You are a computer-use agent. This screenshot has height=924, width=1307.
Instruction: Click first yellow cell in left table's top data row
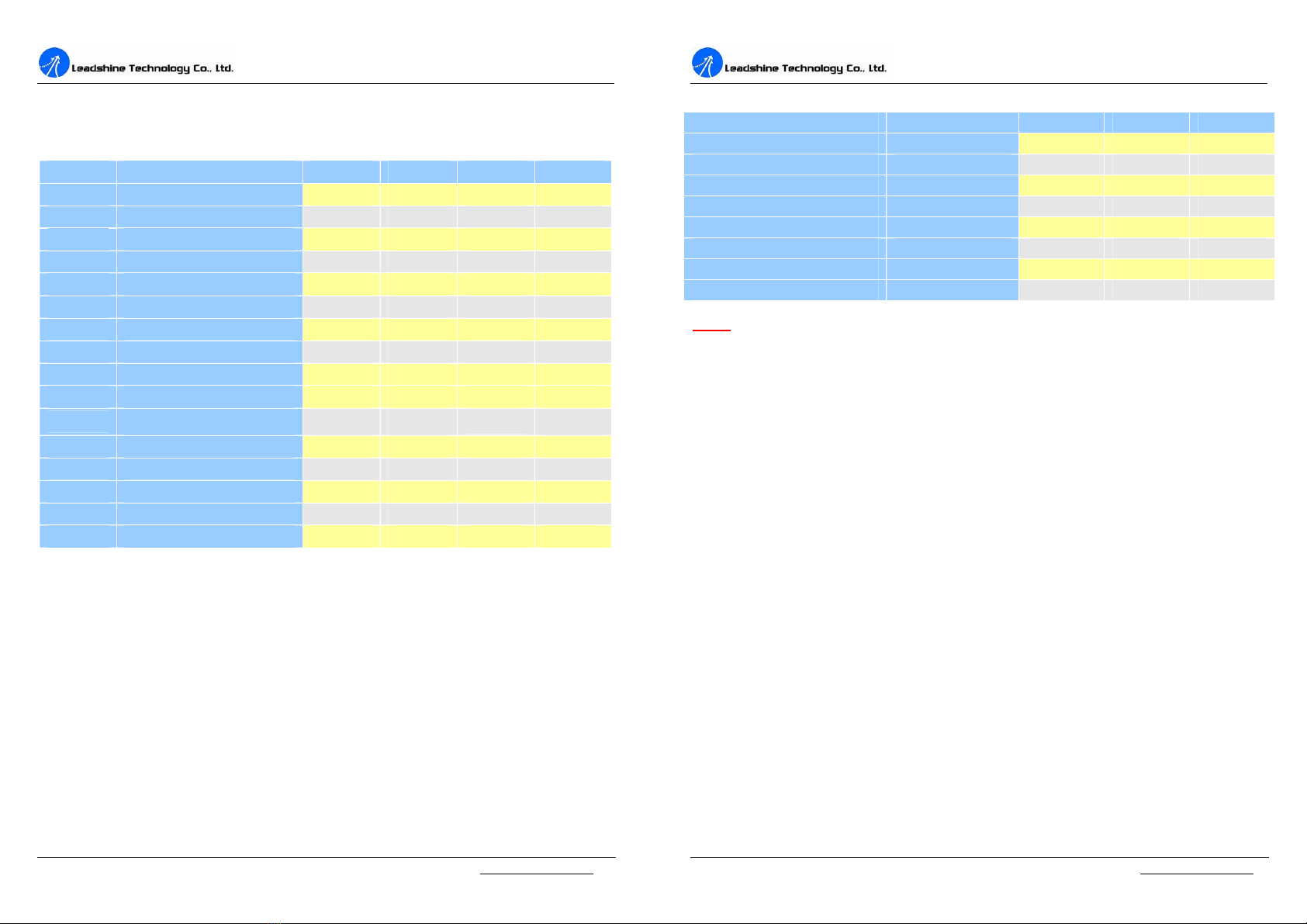pos(341,194)
